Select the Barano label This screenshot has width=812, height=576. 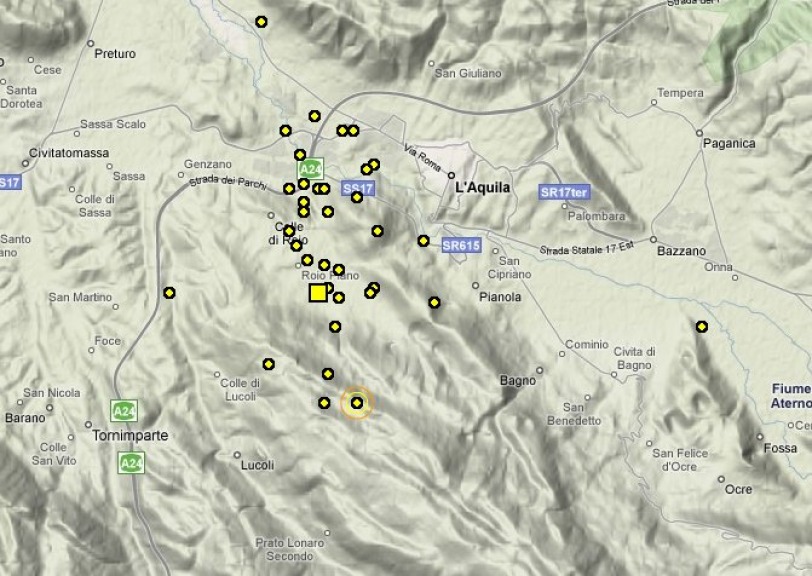coord(25,418)
